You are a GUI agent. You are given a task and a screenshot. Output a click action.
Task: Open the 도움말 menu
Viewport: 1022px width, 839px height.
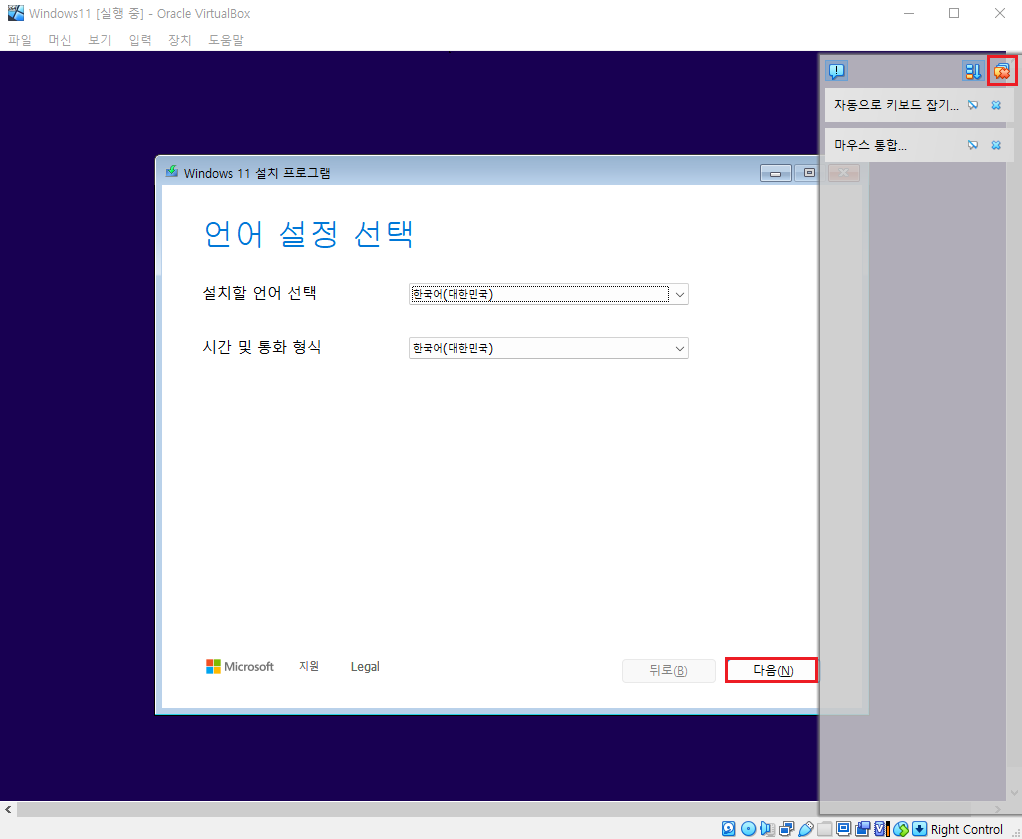(226, 40)
